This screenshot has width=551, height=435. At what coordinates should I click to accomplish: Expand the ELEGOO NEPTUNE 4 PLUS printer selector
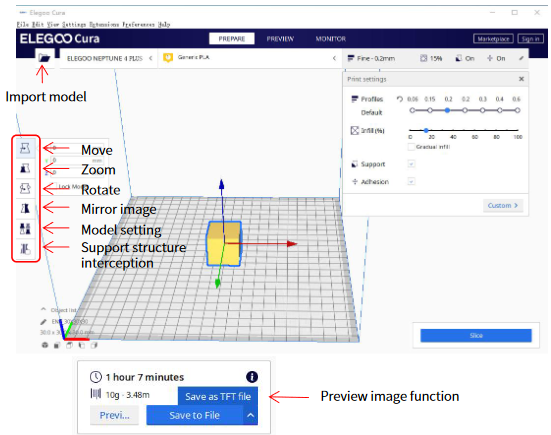click(x=109, y=58)
